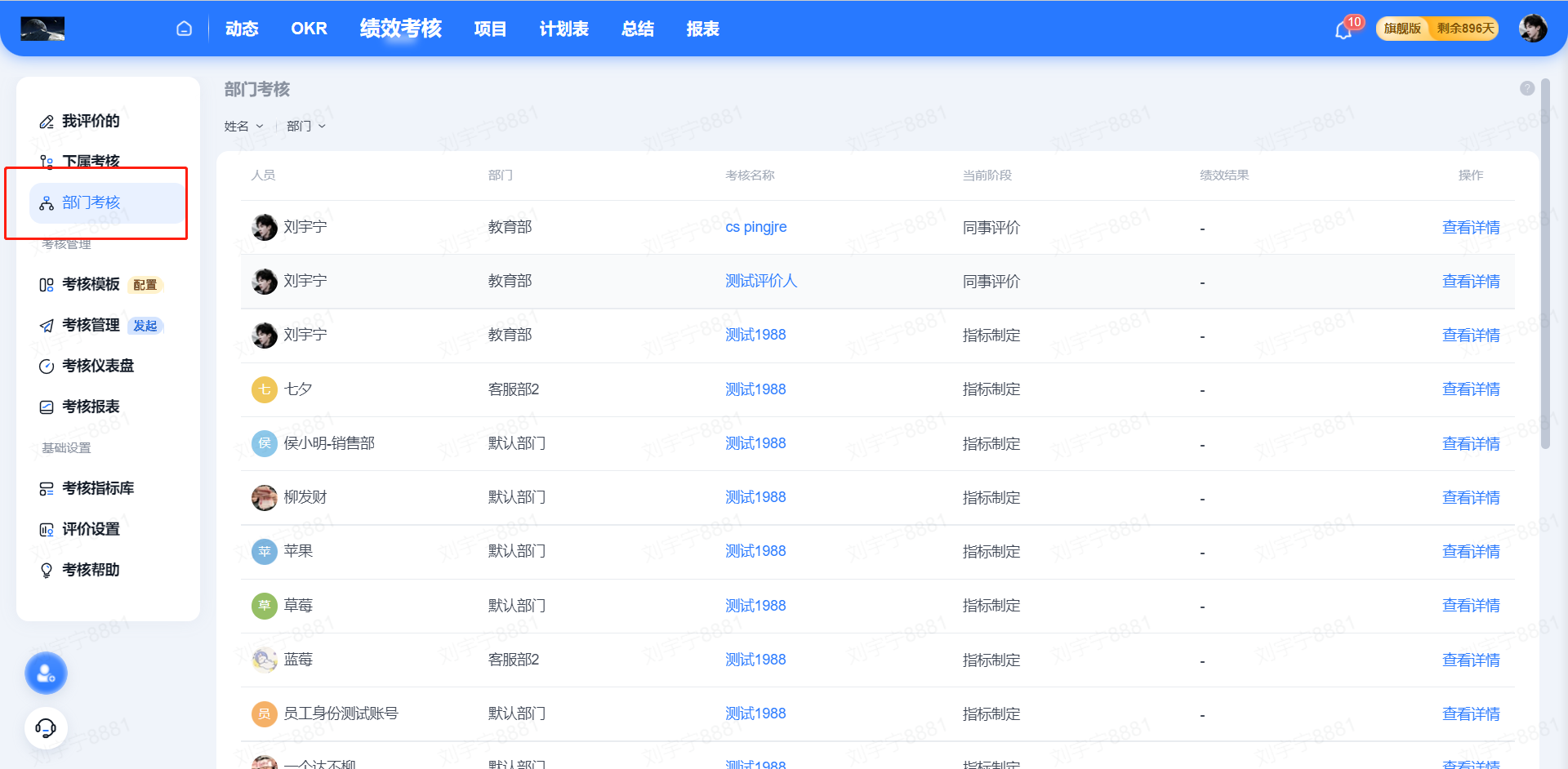Click the 考核指标库 library icon

[47, 489]
